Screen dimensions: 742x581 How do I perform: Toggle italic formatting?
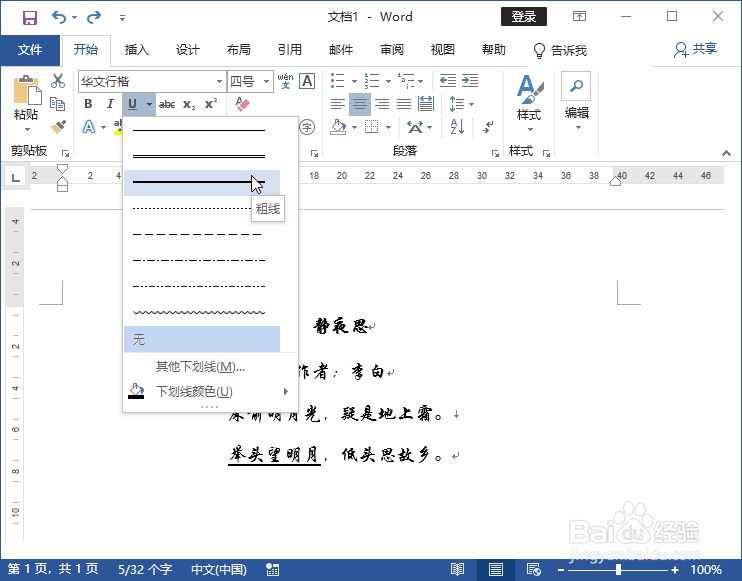tap(110, 104)
